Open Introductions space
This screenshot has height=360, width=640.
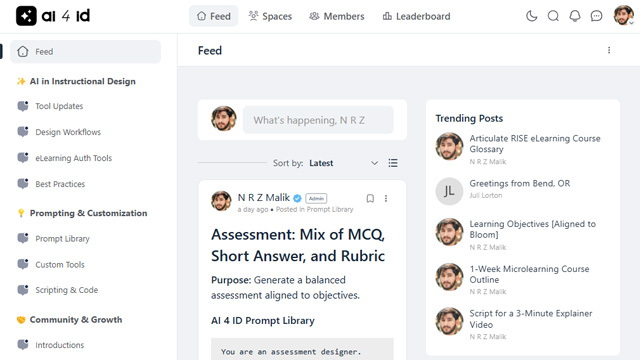click(60, 345)
